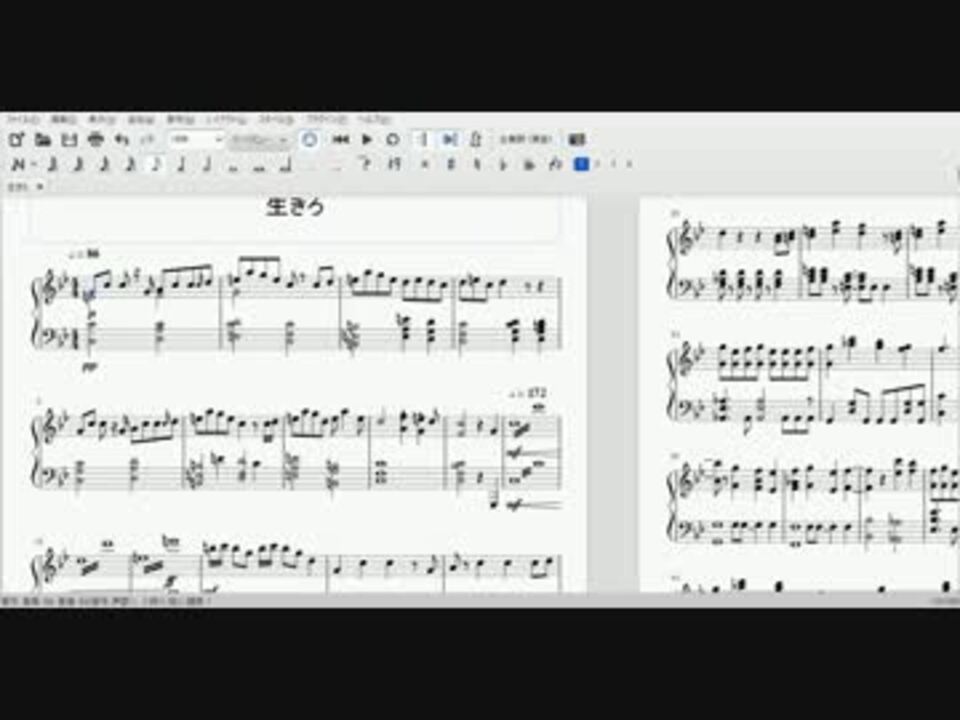The image size is (960, 720).
Task: Open the 音符 (Notes) menu
Action: point(181,119)
